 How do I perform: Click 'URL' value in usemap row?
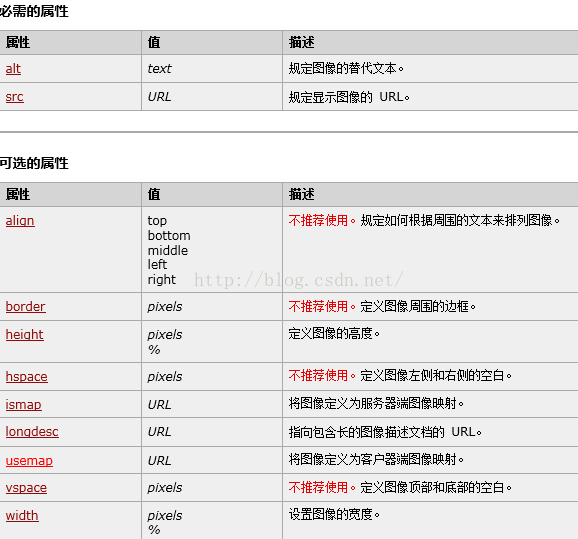pos(159,461)
